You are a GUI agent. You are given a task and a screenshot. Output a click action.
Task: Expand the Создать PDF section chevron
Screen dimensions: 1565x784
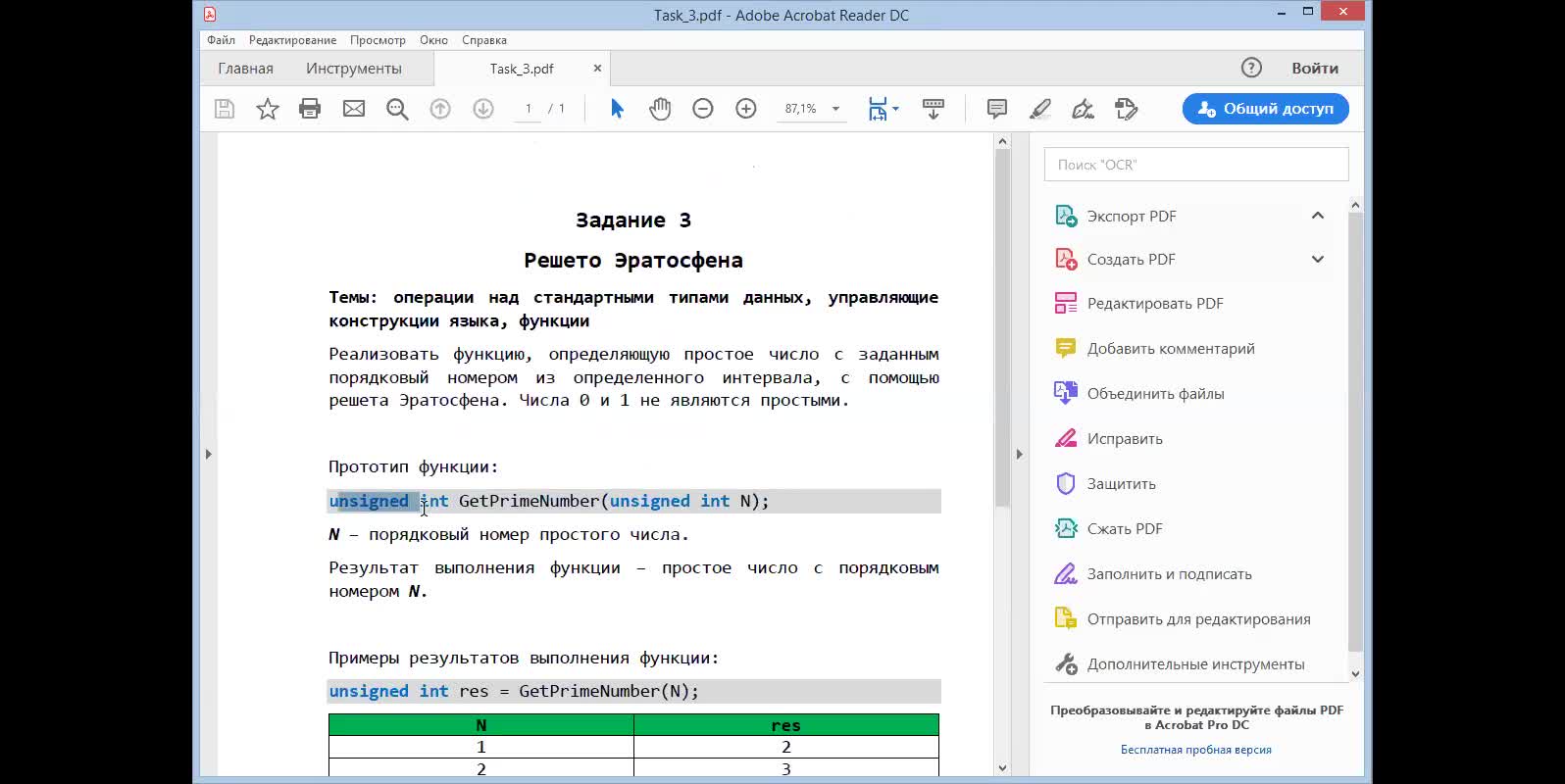coord(1318,259)
